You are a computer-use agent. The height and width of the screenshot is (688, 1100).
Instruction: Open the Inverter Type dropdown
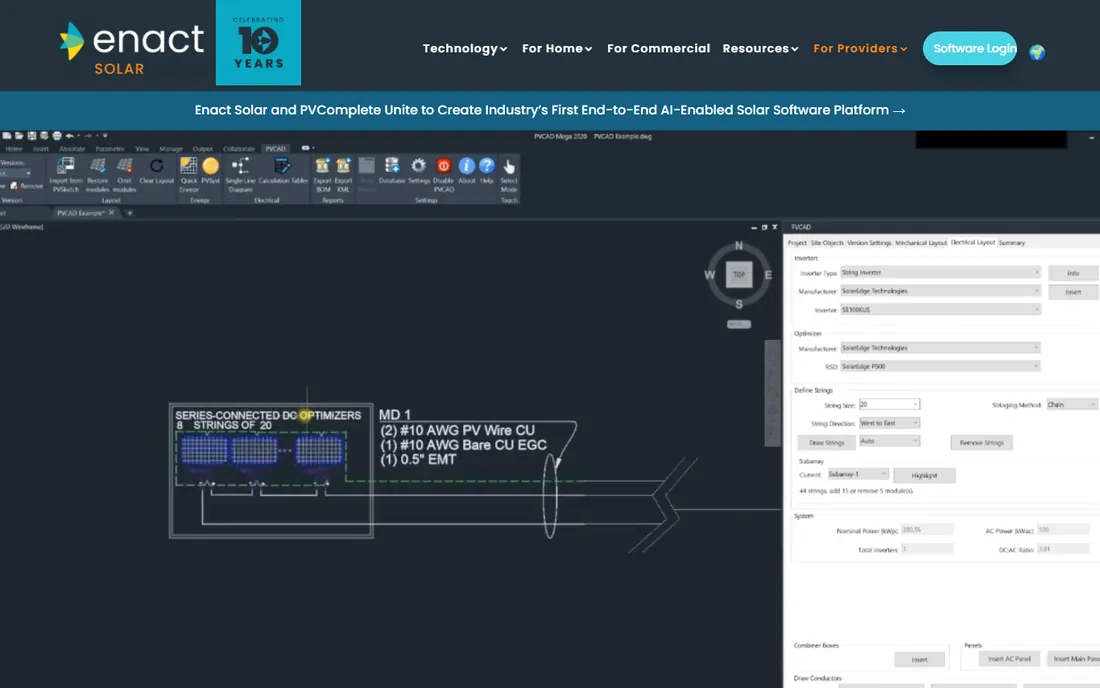click(x=940, y=272)
